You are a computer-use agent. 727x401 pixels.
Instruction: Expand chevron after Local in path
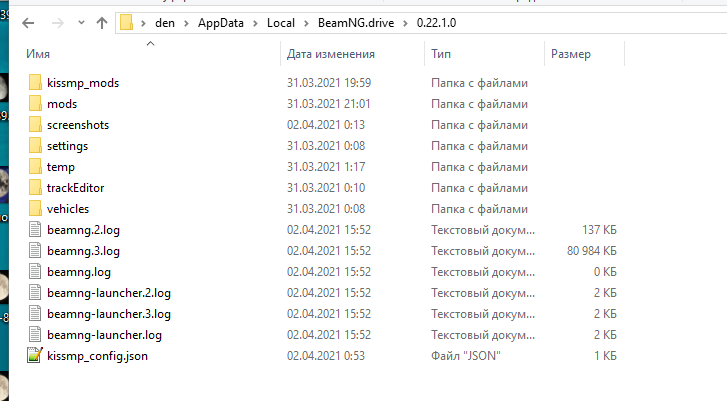click(306, 23)
